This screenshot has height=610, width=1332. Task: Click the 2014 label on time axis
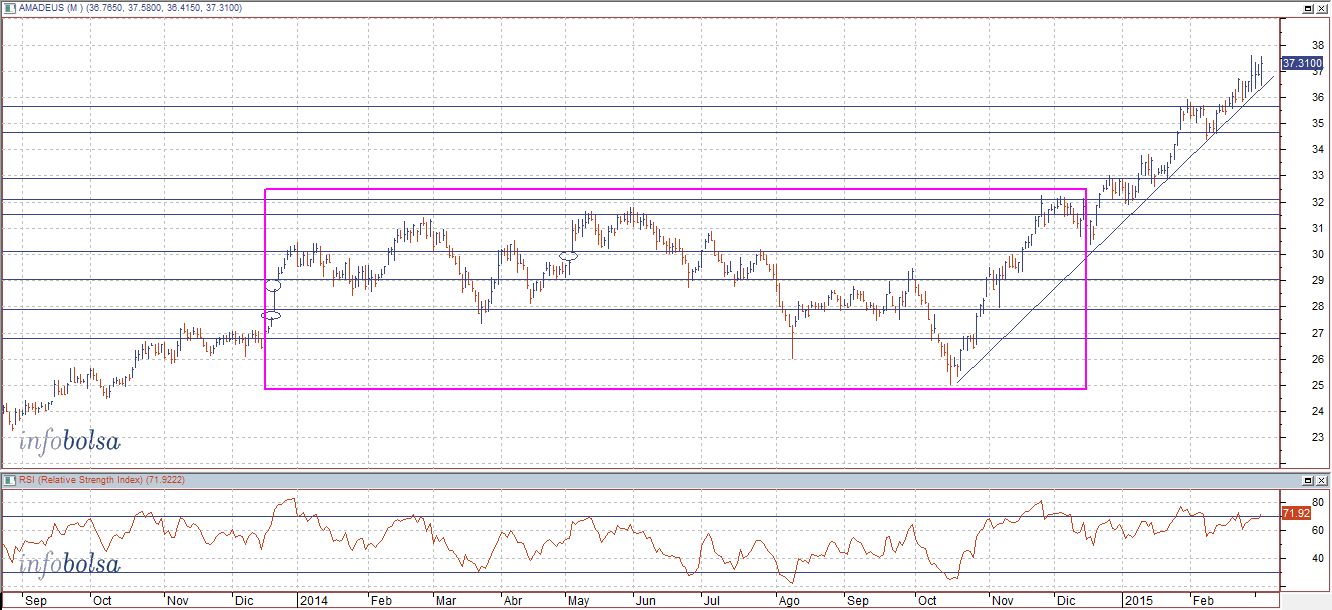point(316,602)
